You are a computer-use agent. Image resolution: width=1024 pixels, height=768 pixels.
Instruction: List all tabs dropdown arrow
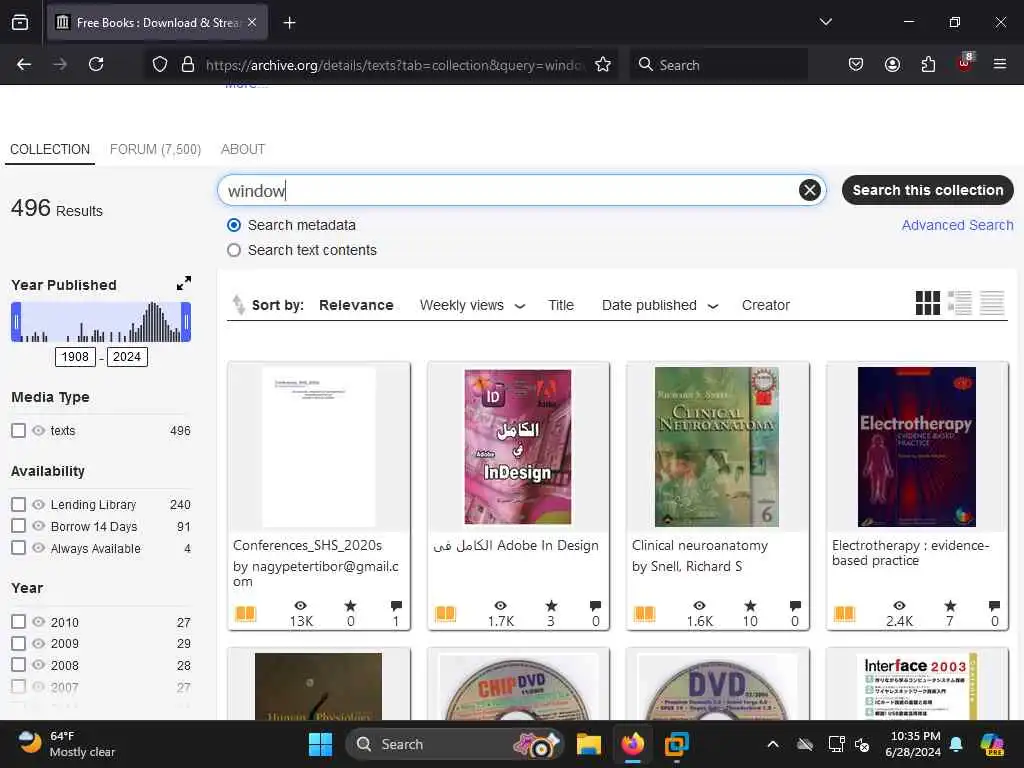[825, 22]
